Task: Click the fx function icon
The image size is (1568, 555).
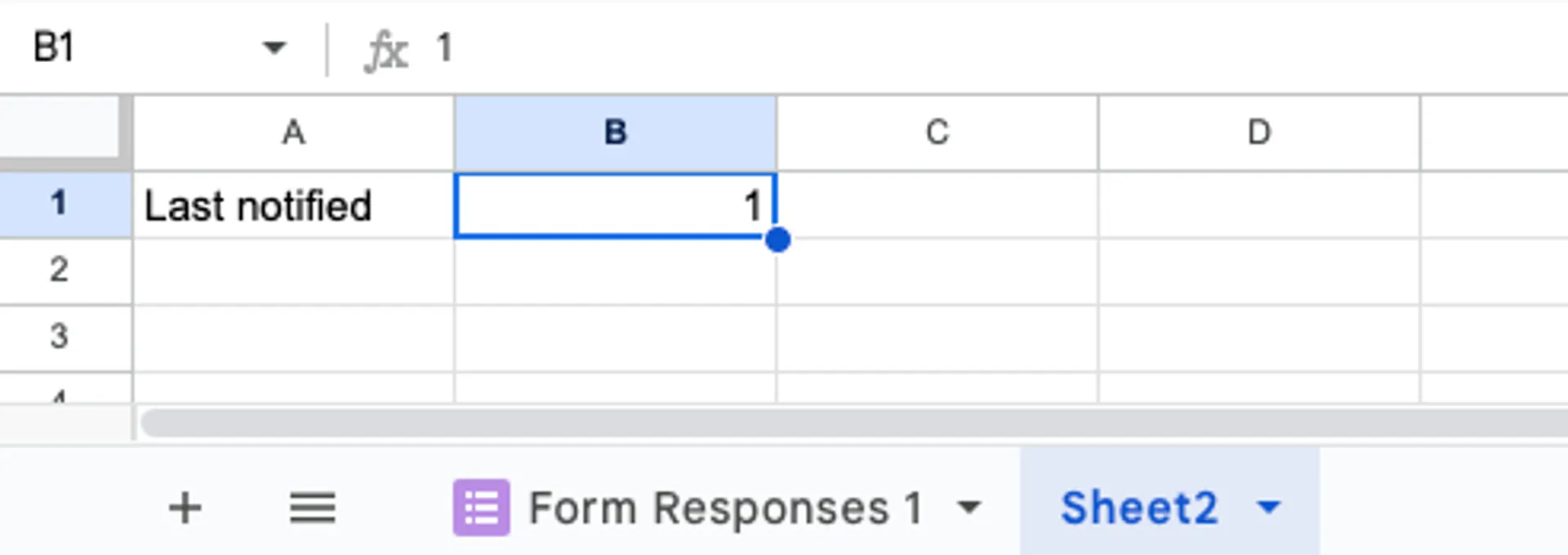Action: point(385,50)
